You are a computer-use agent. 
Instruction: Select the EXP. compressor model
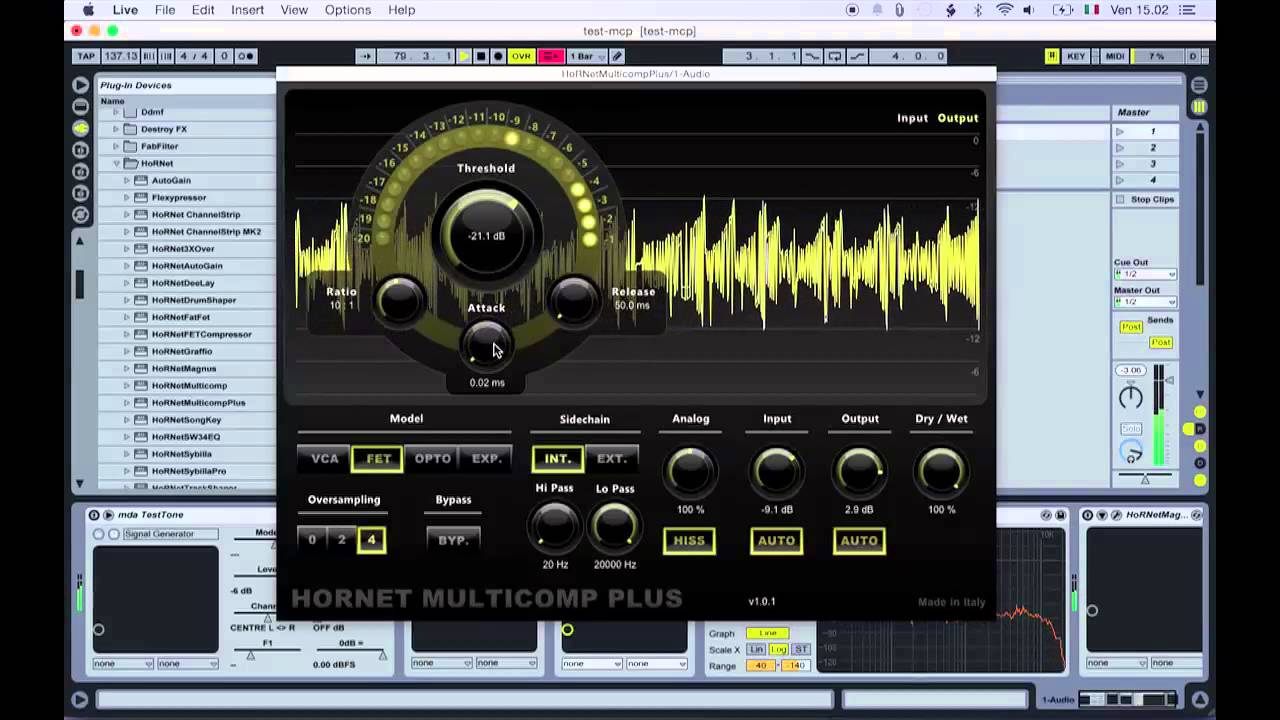(x=486, y=459)
